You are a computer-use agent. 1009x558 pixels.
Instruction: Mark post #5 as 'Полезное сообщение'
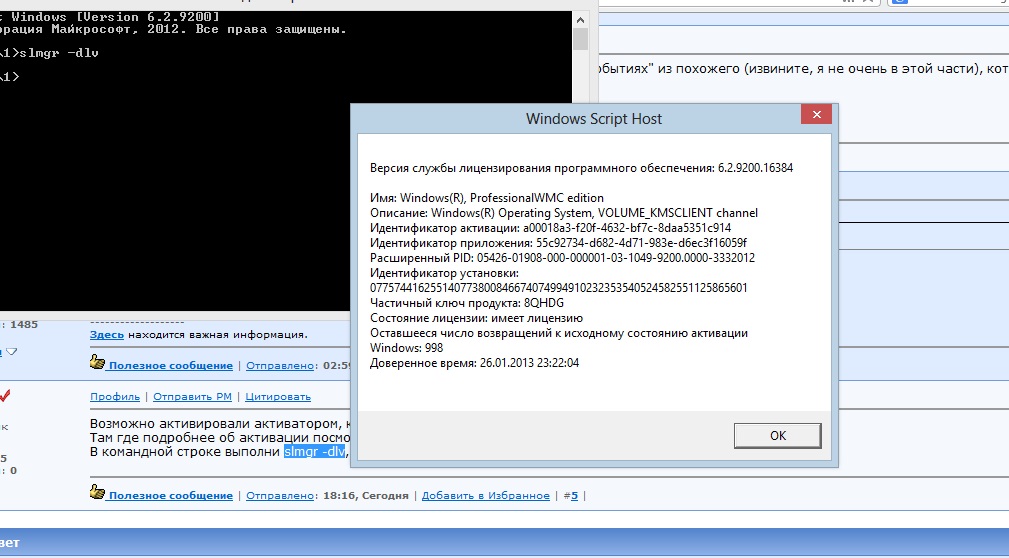tap(170, 495)
